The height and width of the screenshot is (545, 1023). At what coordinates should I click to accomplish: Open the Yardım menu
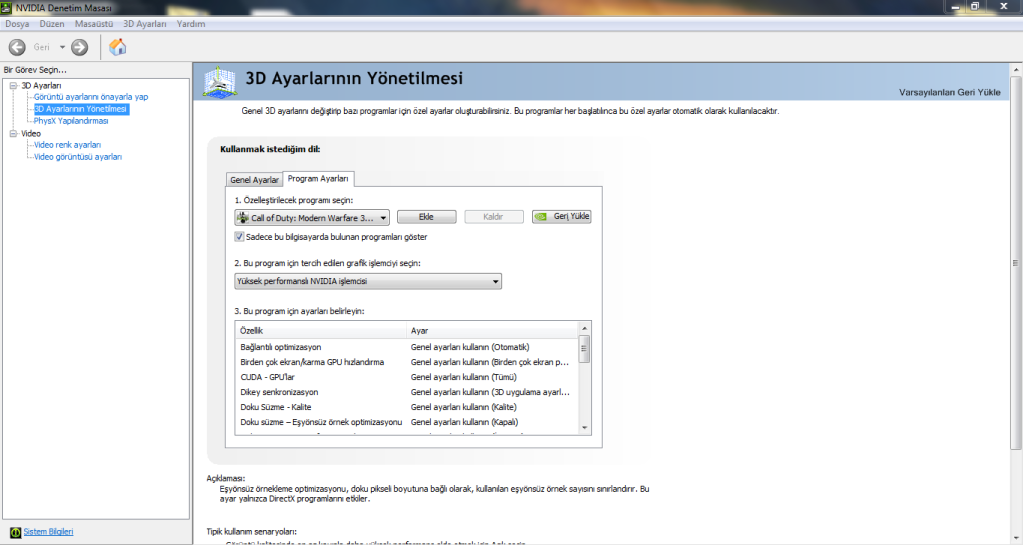[191, 23]
